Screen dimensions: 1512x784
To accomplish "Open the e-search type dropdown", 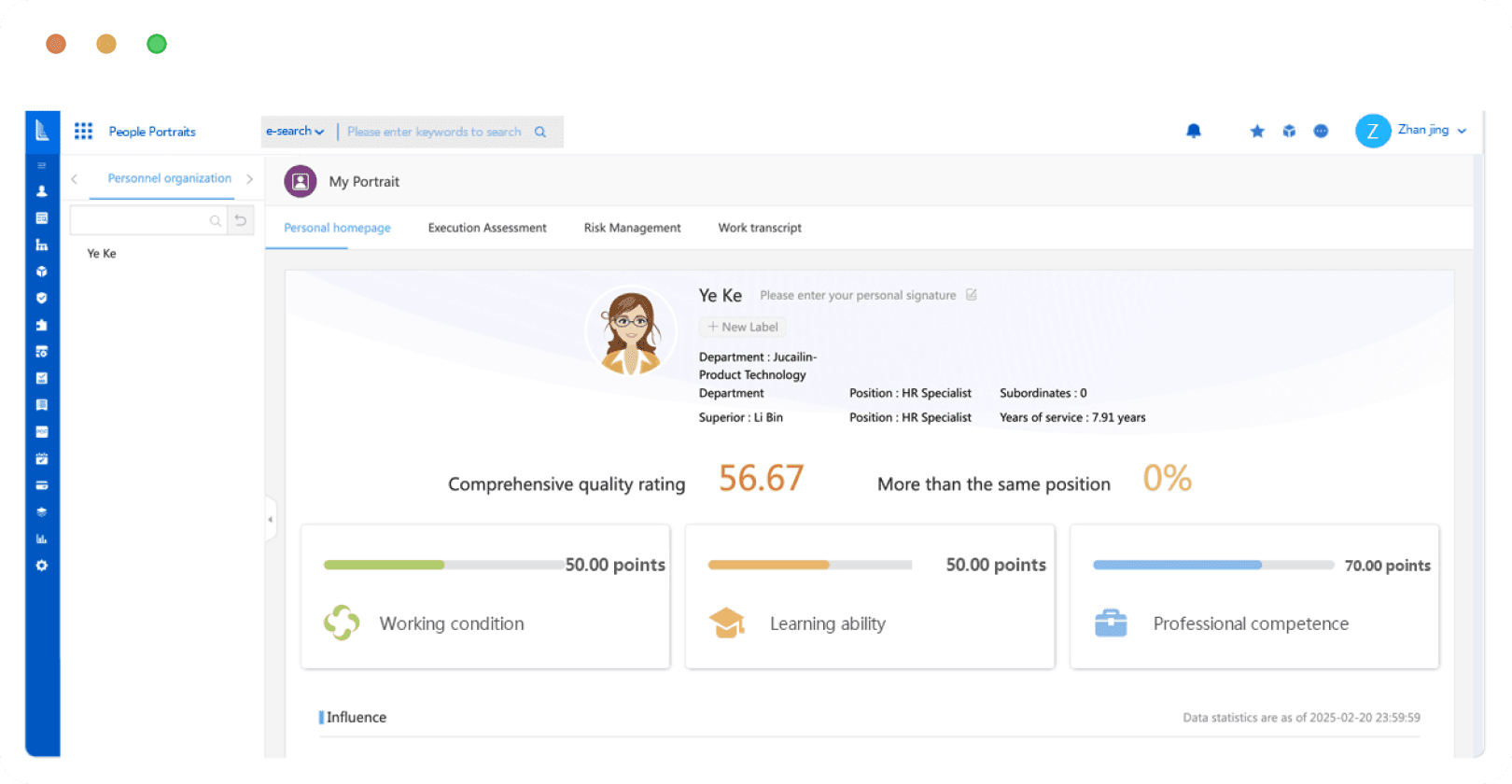I will [295, 132].
